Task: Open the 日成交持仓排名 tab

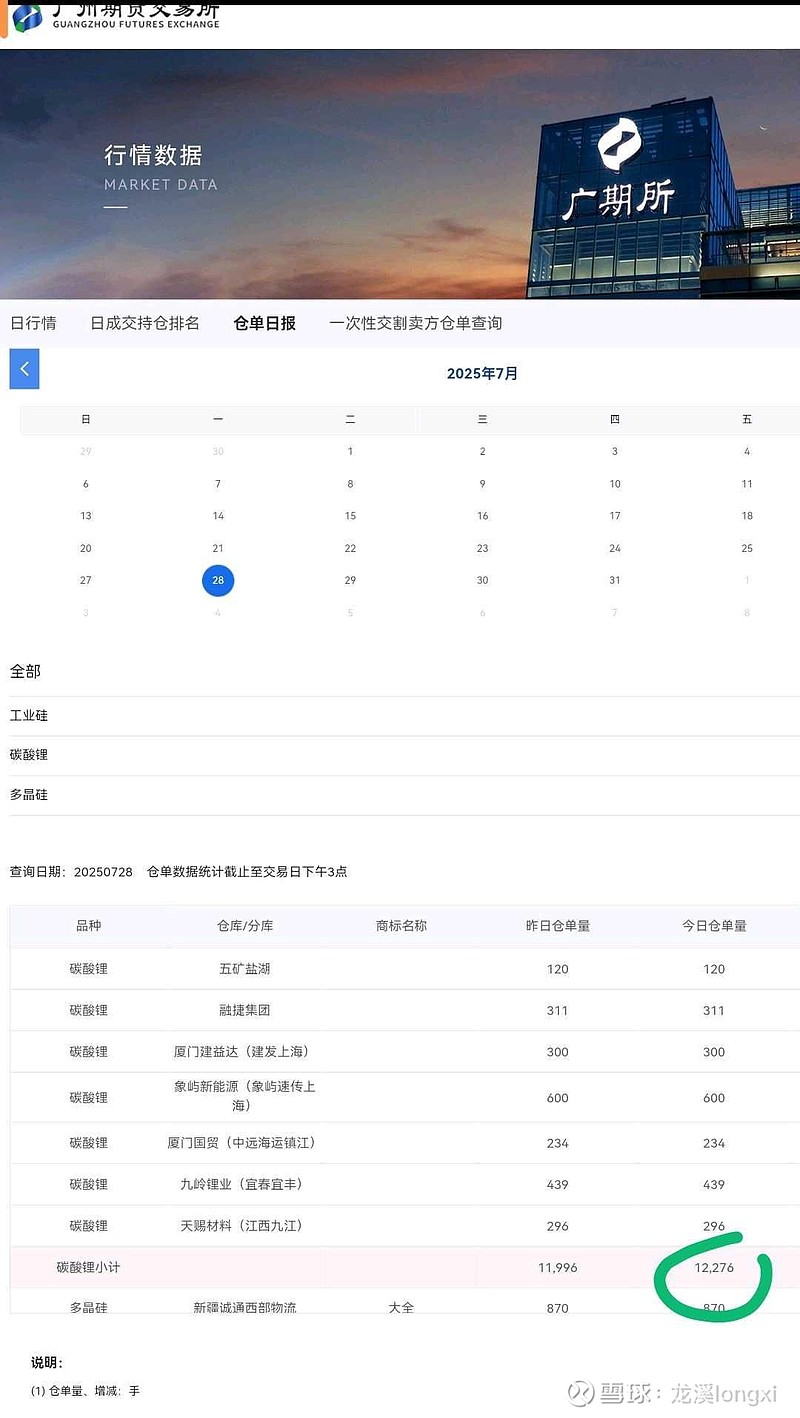Action: (145, 322)
